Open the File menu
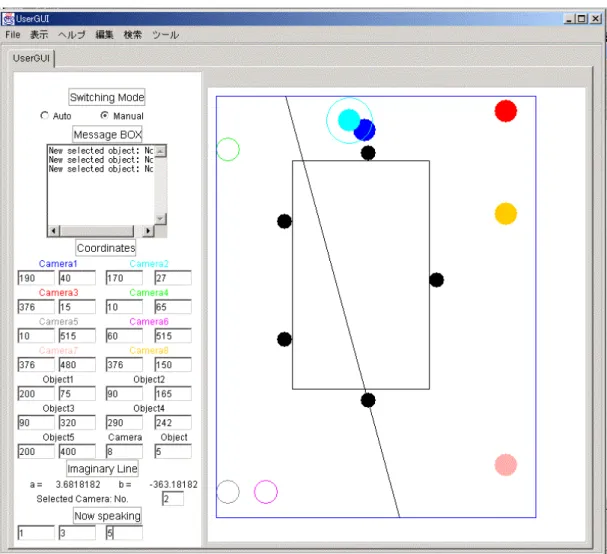The height and width of the screenshot is (554, 607). (13, 35)
